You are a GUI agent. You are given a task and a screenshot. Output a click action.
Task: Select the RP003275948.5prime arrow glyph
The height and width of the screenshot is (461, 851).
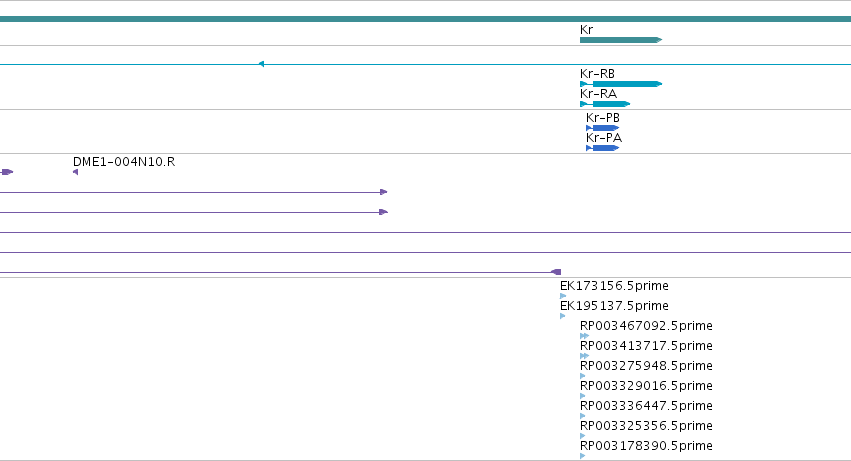tap(582, 376)
